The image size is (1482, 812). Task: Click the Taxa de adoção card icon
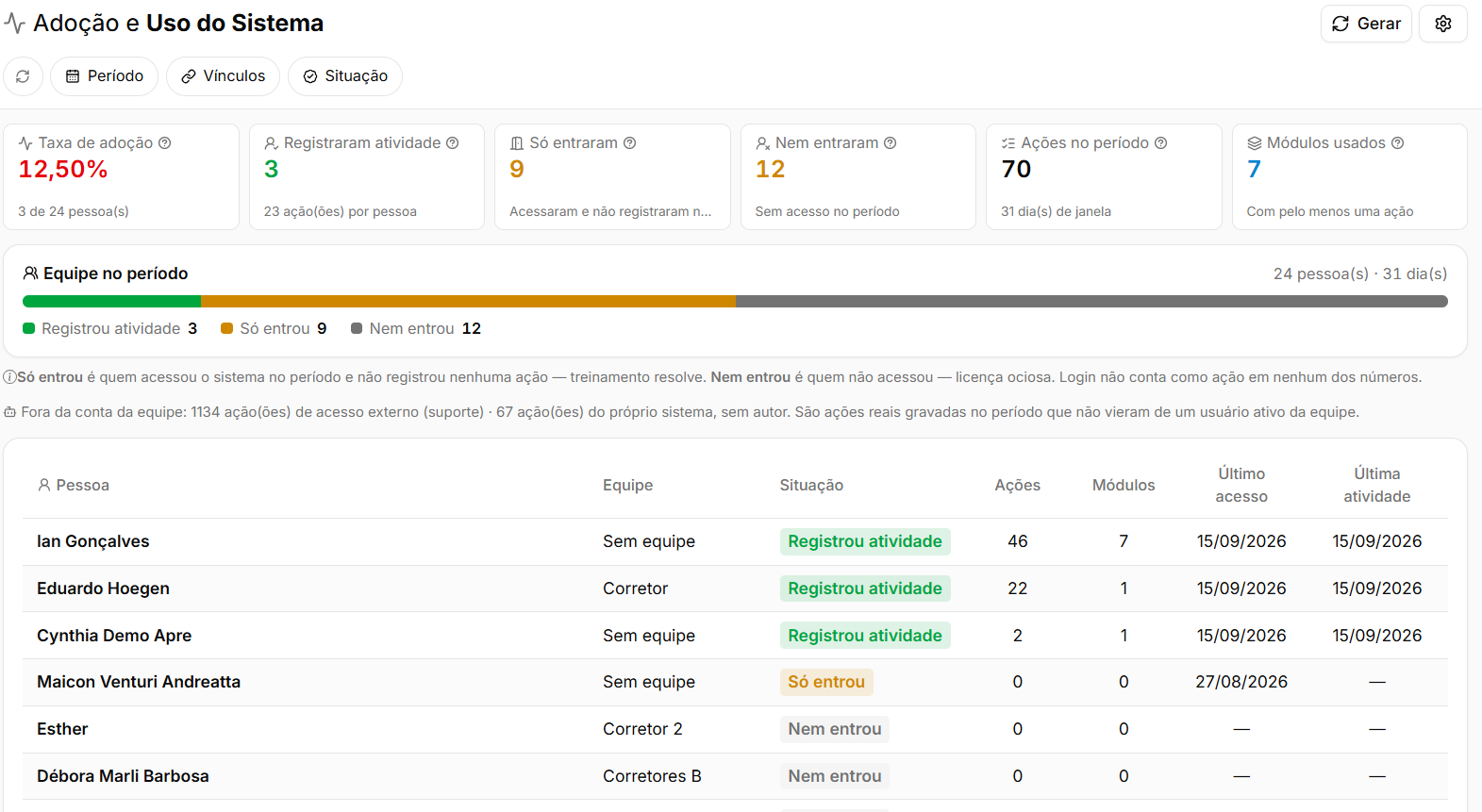pos(25,143)
